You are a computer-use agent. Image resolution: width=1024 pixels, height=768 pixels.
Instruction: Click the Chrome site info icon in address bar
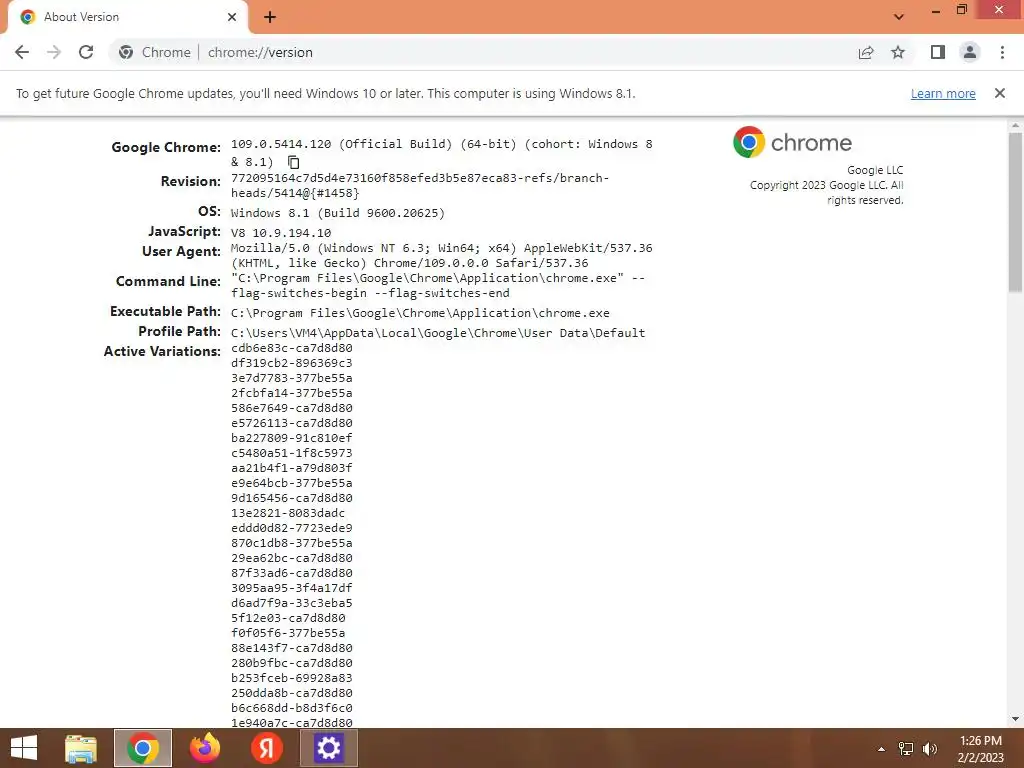(126, 52)
